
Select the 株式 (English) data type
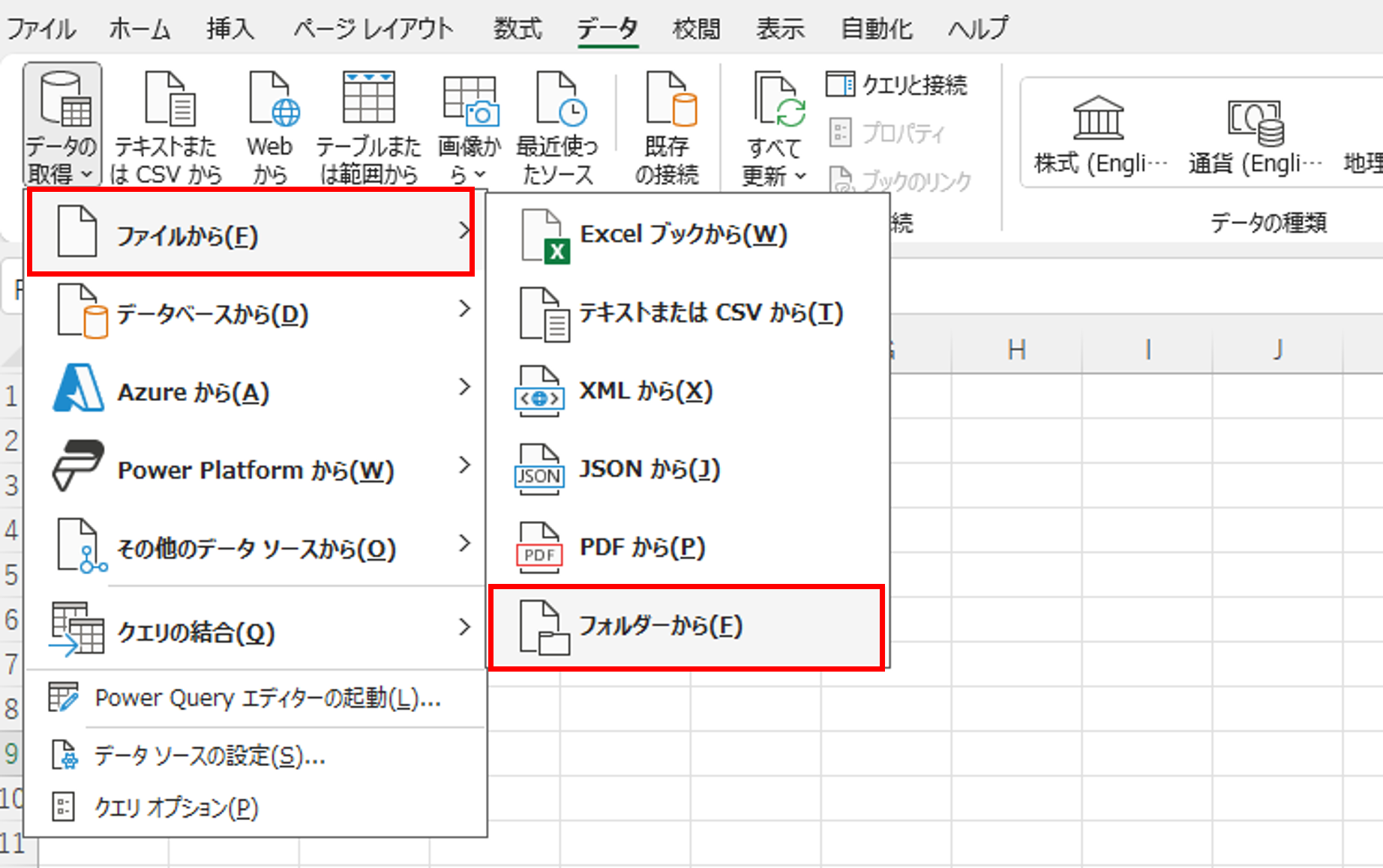1099,135
